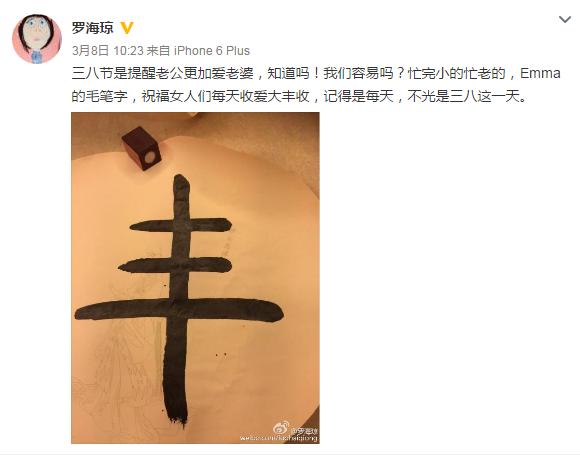Expand the post options chevron
Screen dimensions: 580x457
565,19
